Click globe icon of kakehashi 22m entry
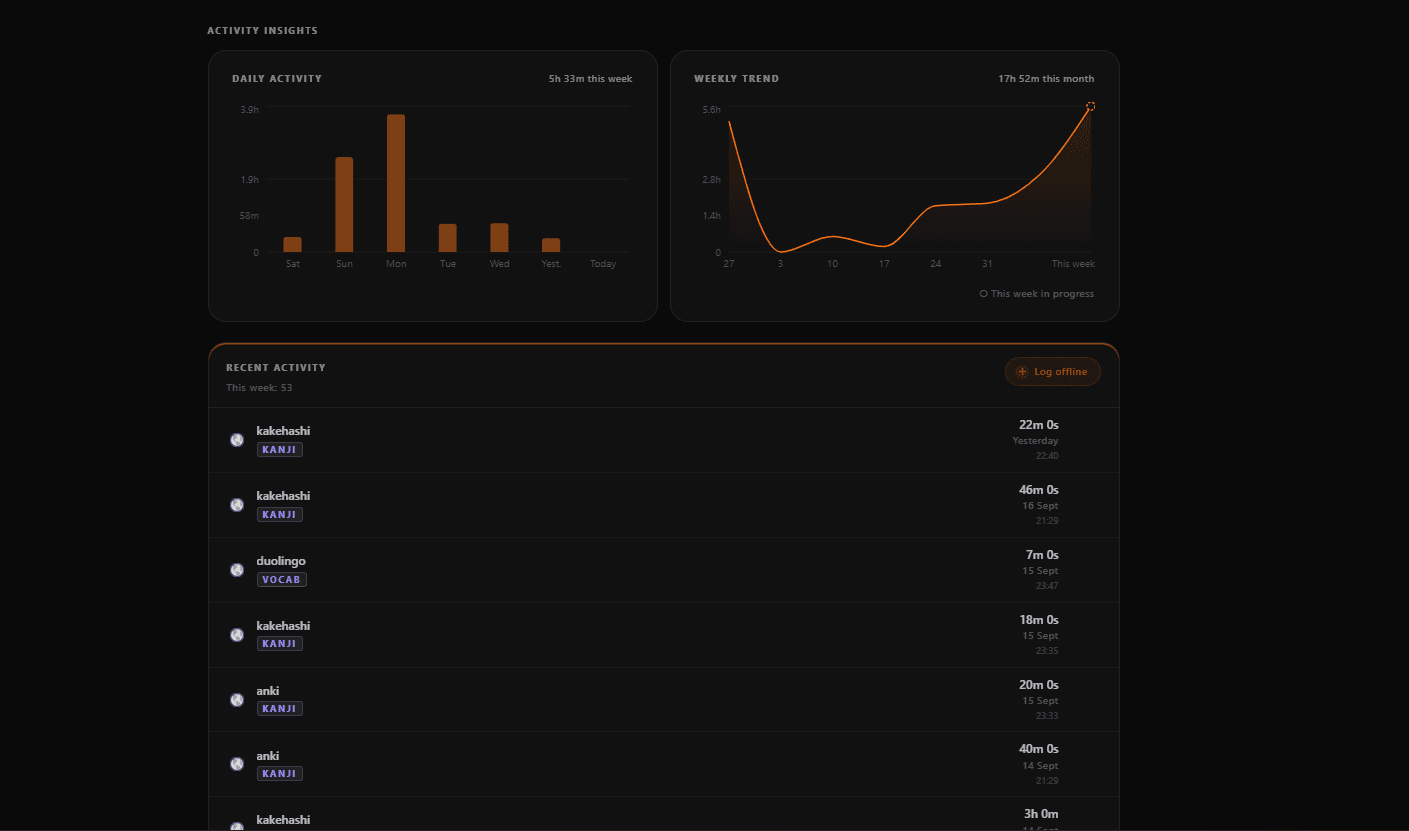This screenshot has width=1409, height=831. coord(237,440)
